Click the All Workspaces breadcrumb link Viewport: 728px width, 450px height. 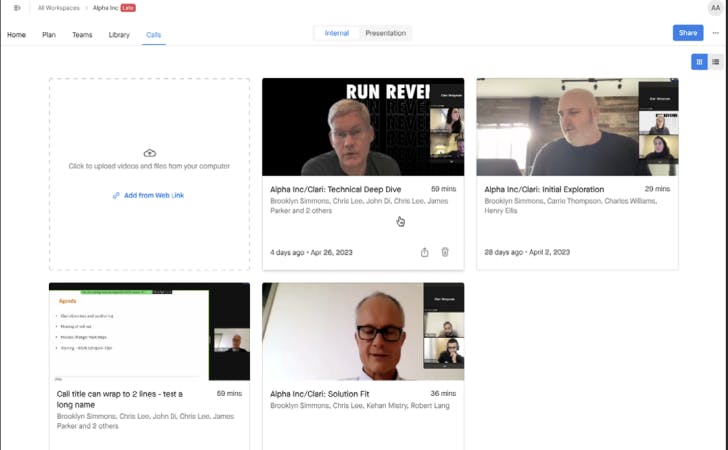(x=60, y=7)
